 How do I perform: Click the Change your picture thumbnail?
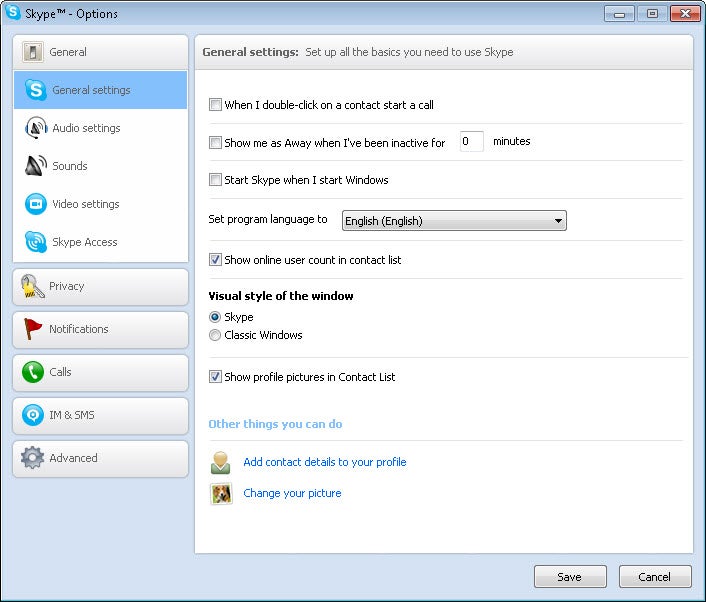pyautogui.click(x=221, y=493)
